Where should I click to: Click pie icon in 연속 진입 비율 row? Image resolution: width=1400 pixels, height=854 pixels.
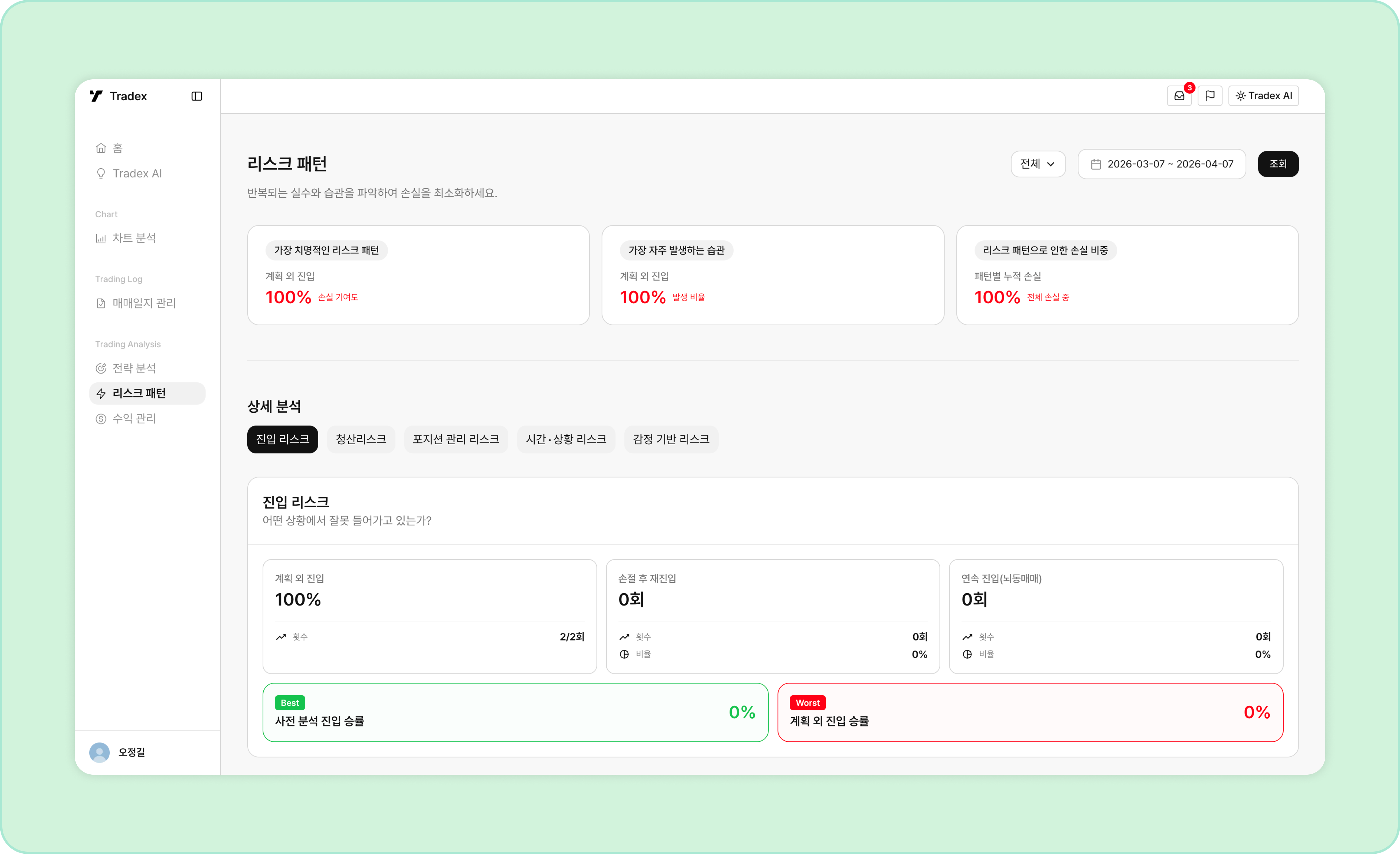pos(967,654)
